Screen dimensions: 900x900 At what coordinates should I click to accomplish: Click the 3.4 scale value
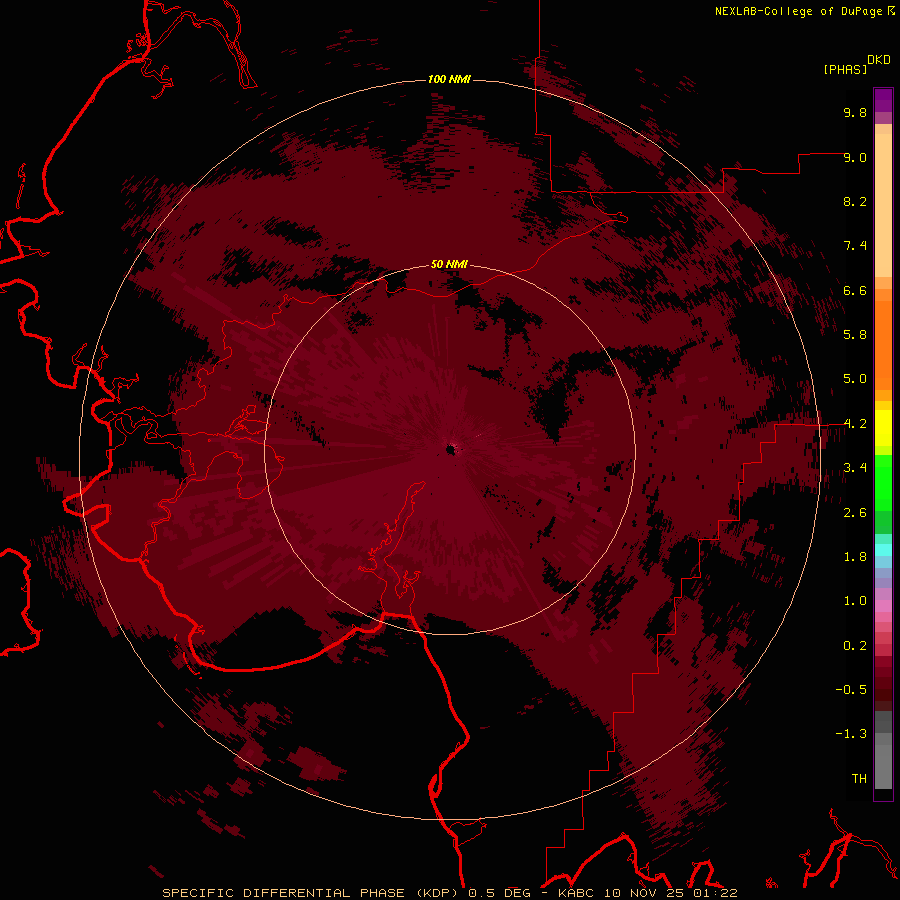click(855, 468)
